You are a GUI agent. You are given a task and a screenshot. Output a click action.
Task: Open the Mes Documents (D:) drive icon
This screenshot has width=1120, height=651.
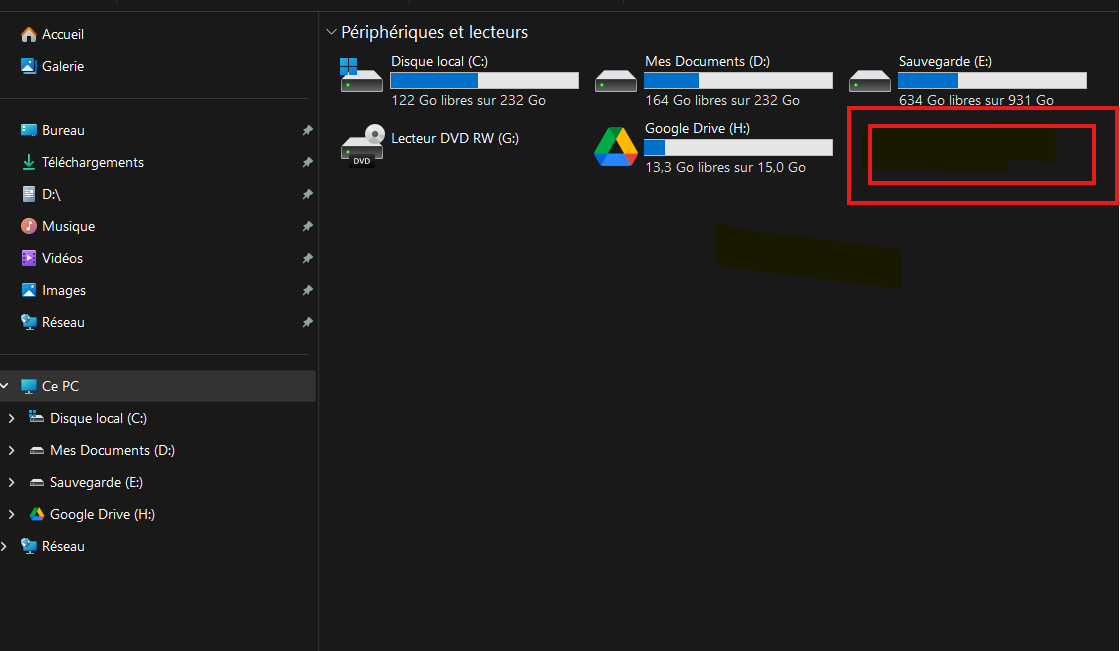tap(616, 81)
